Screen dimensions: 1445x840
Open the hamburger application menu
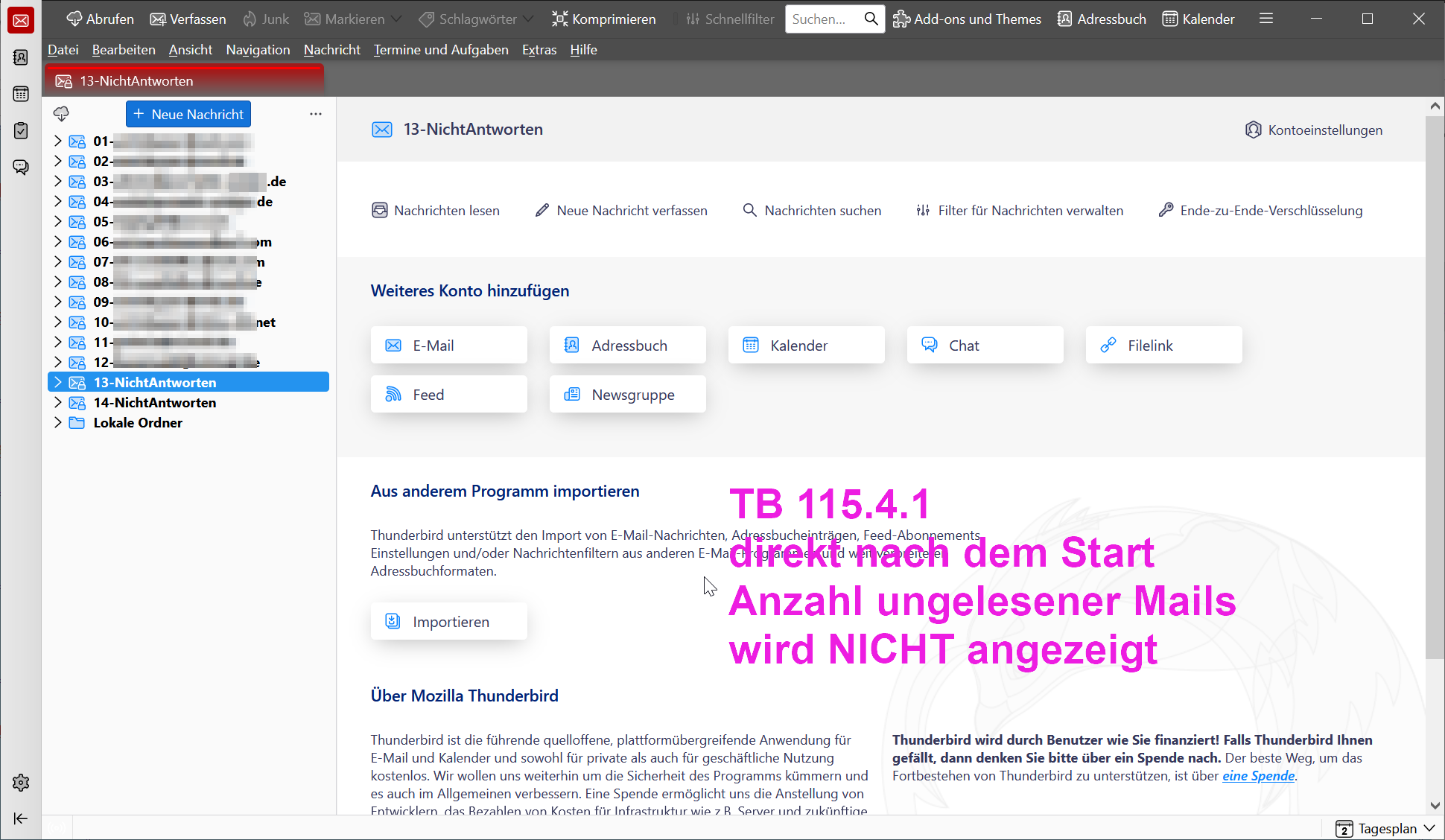(1266, 19)
